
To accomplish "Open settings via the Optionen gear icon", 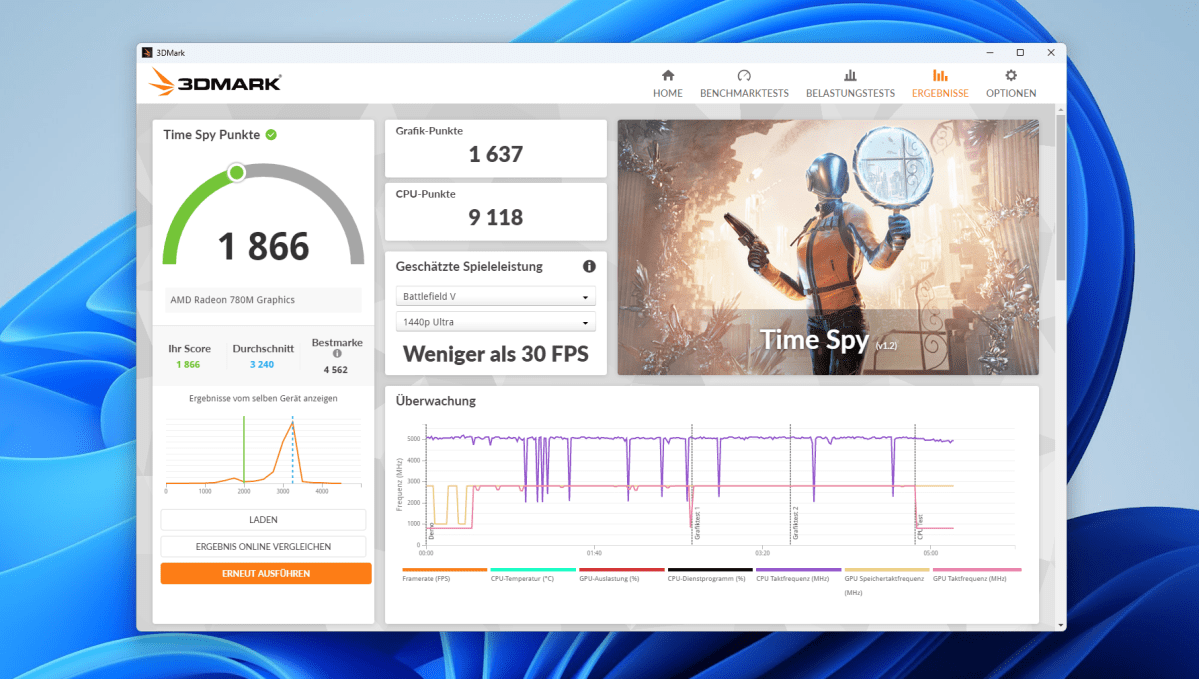I will point(1010,75).
